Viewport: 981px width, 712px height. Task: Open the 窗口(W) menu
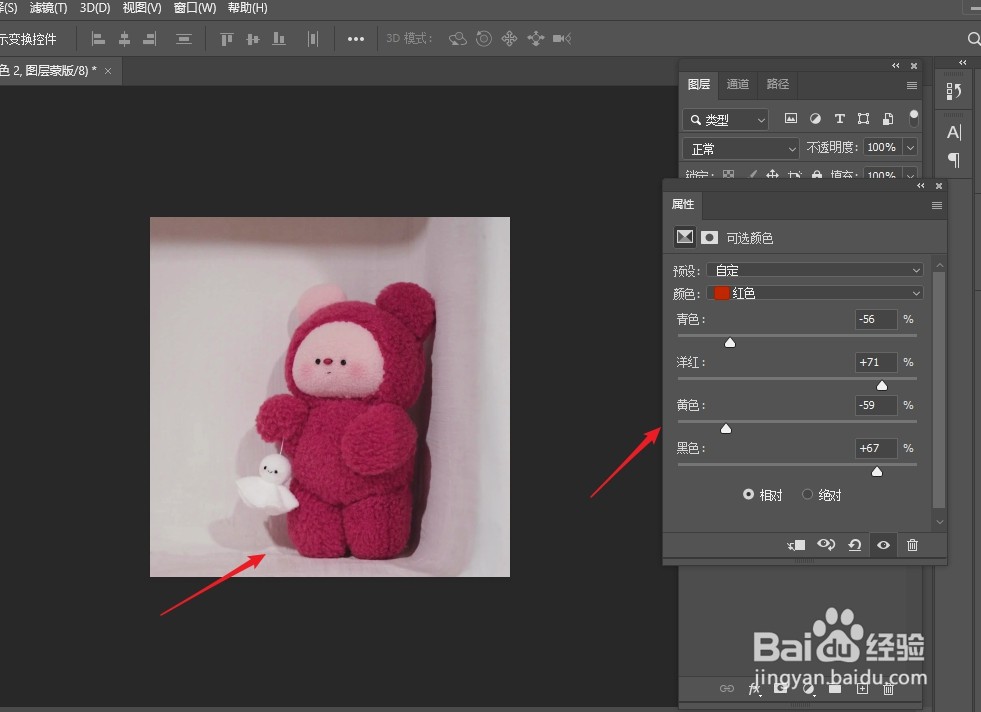tap(195, 8)
